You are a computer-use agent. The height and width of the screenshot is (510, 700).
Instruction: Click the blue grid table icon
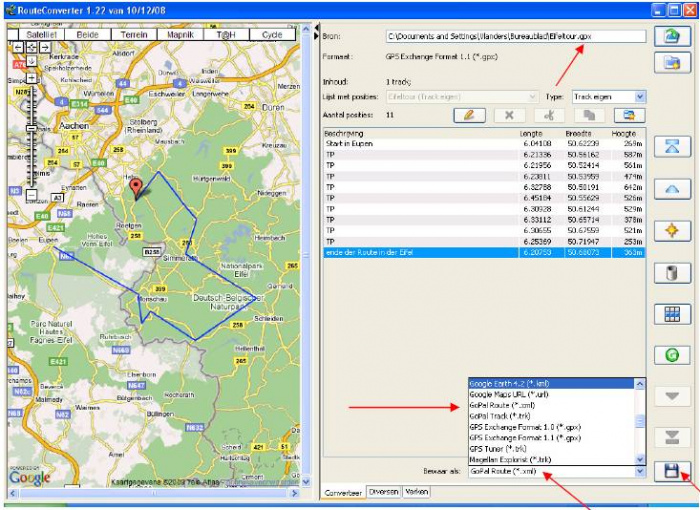click(x=672, y=314)
